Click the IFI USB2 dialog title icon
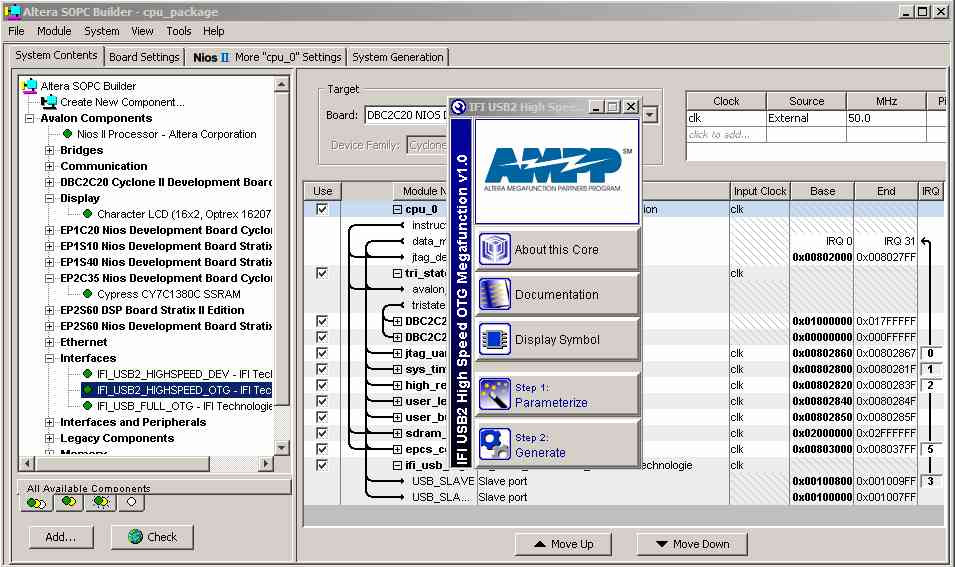 459,107
